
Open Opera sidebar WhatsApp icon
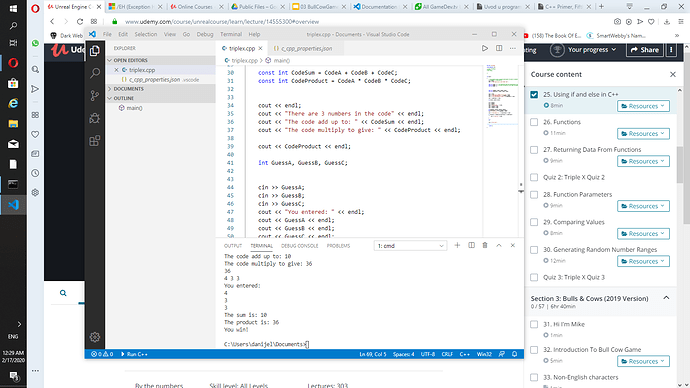point(35,43)
